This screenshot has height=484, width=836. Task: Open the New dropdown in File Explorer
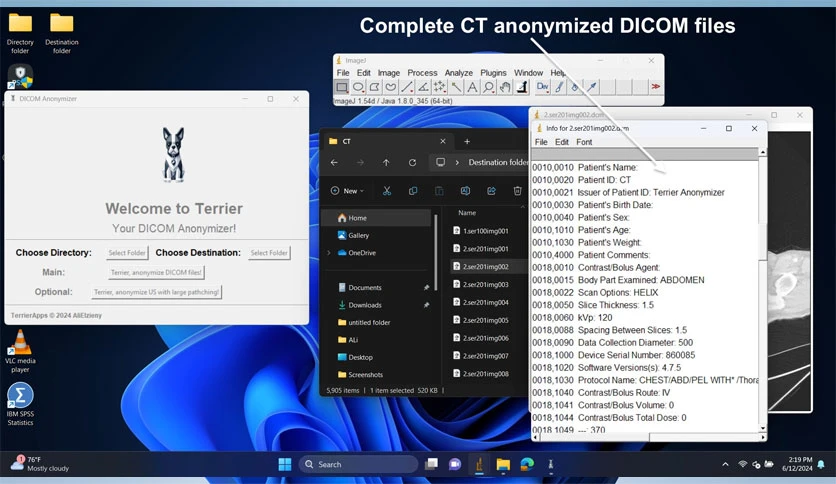348,191
